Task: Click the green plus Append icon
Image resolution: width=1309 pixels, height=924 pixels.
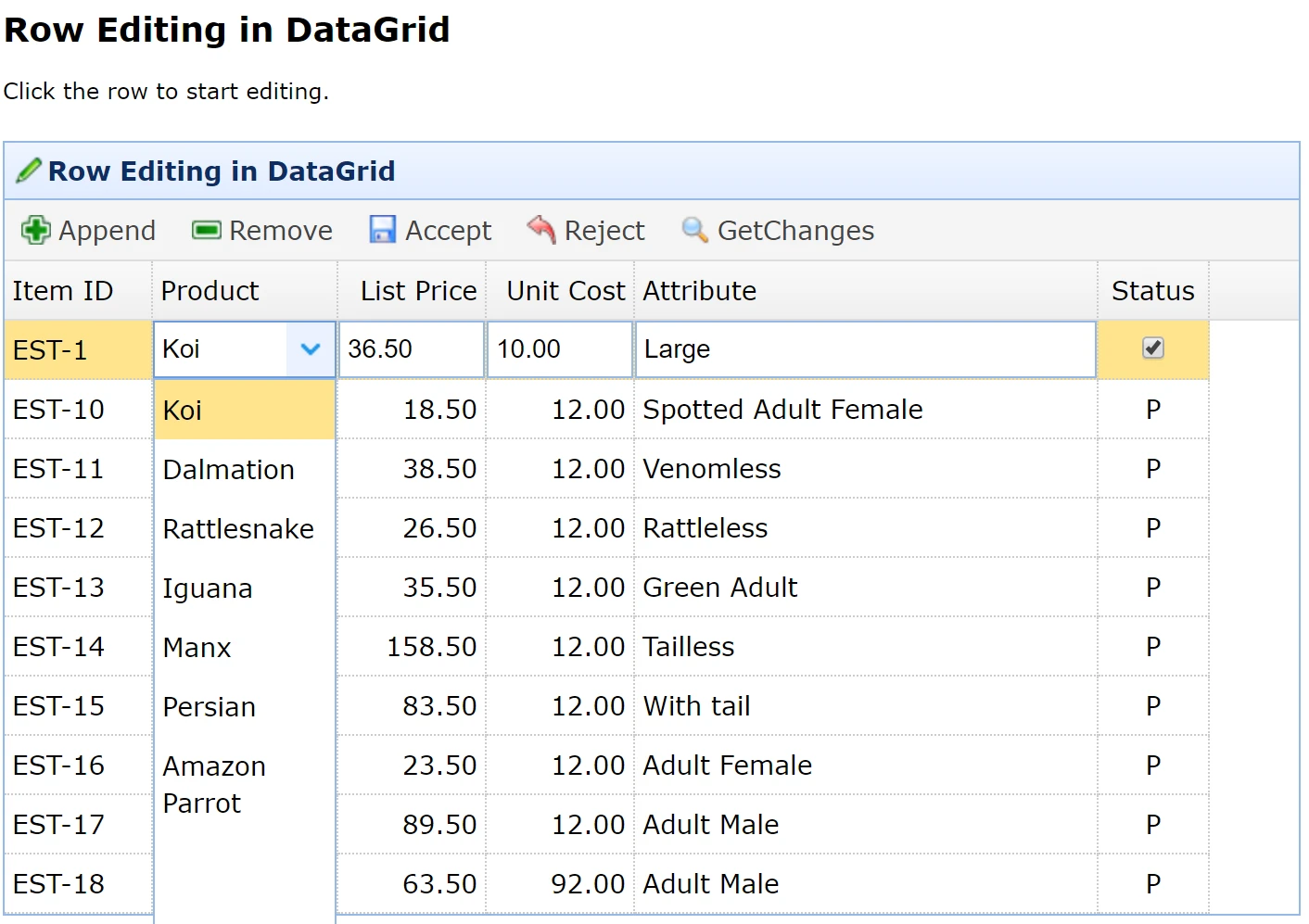Action: click(x=36, y=230)
